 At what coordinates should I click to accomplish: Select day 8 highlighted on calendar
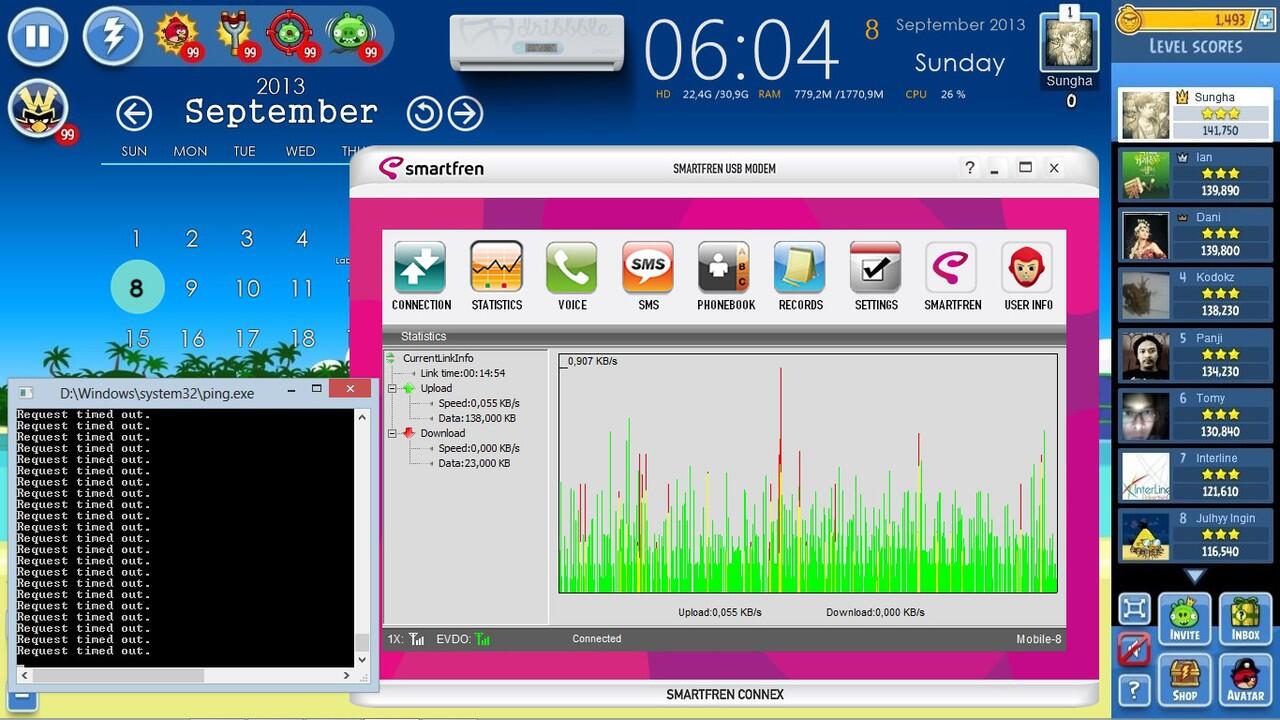[x=136, y=288]
